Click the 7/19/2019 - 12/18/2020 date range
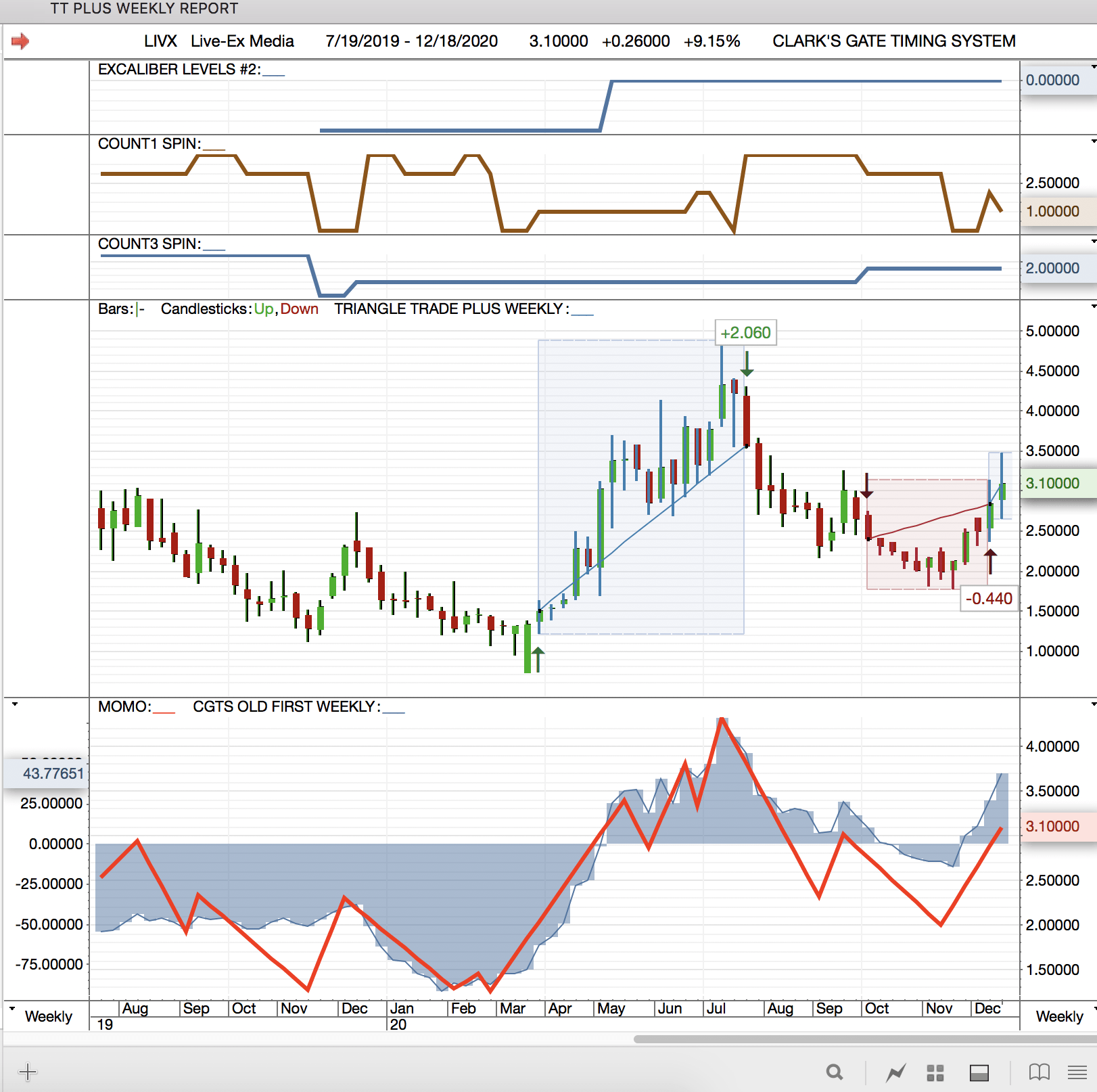Viewport: 1097px width, 1092px height. coord(411,41)
